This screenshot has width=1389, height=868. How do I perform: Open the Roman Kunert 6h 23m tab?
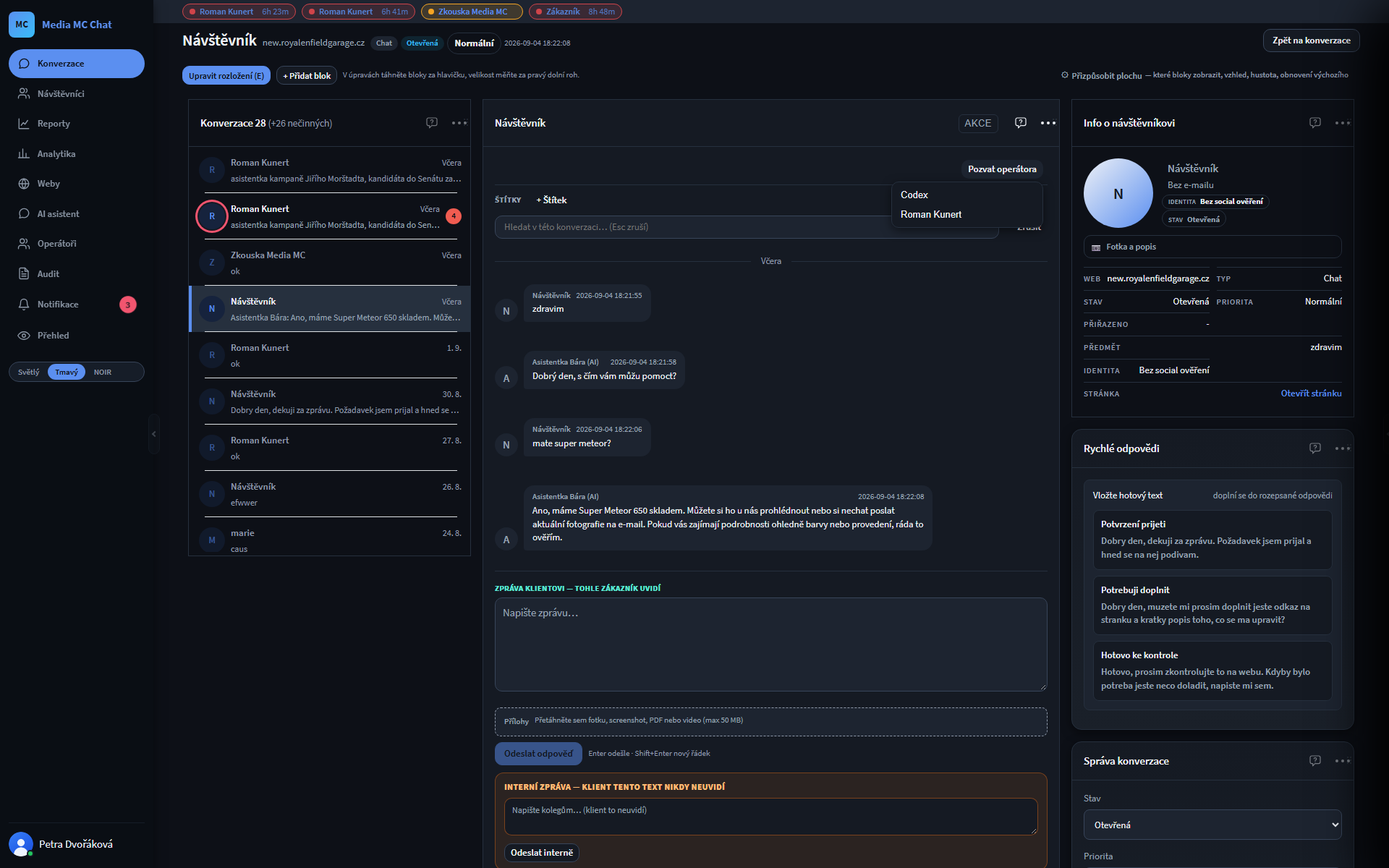(239, 12)
